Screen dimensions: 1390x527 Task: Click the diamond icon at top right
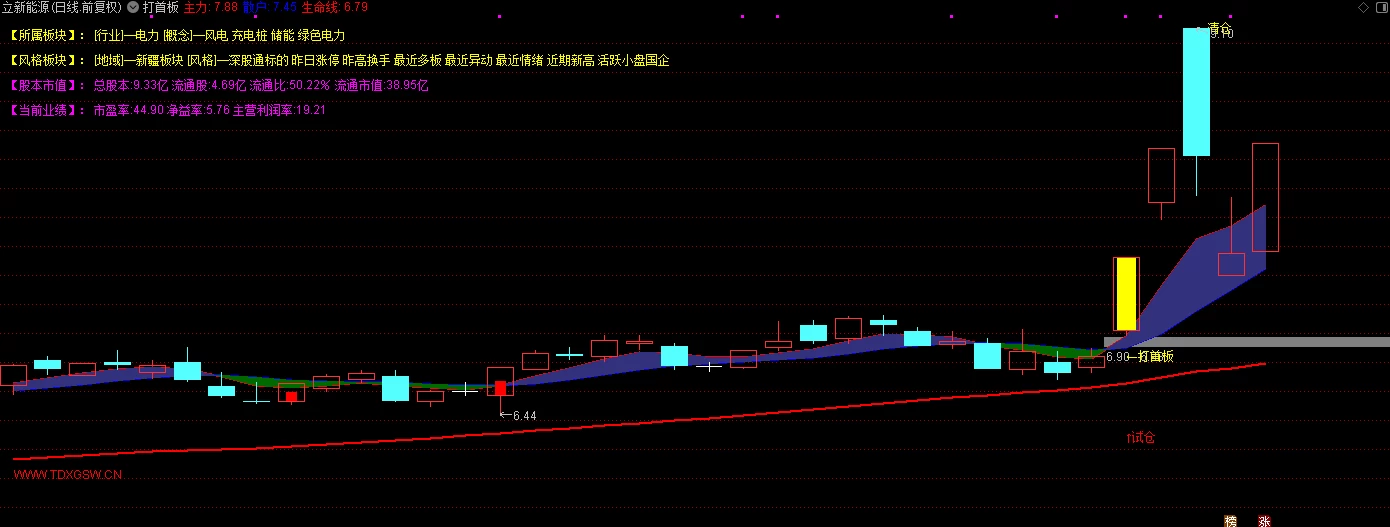(x=1362, y=7)
